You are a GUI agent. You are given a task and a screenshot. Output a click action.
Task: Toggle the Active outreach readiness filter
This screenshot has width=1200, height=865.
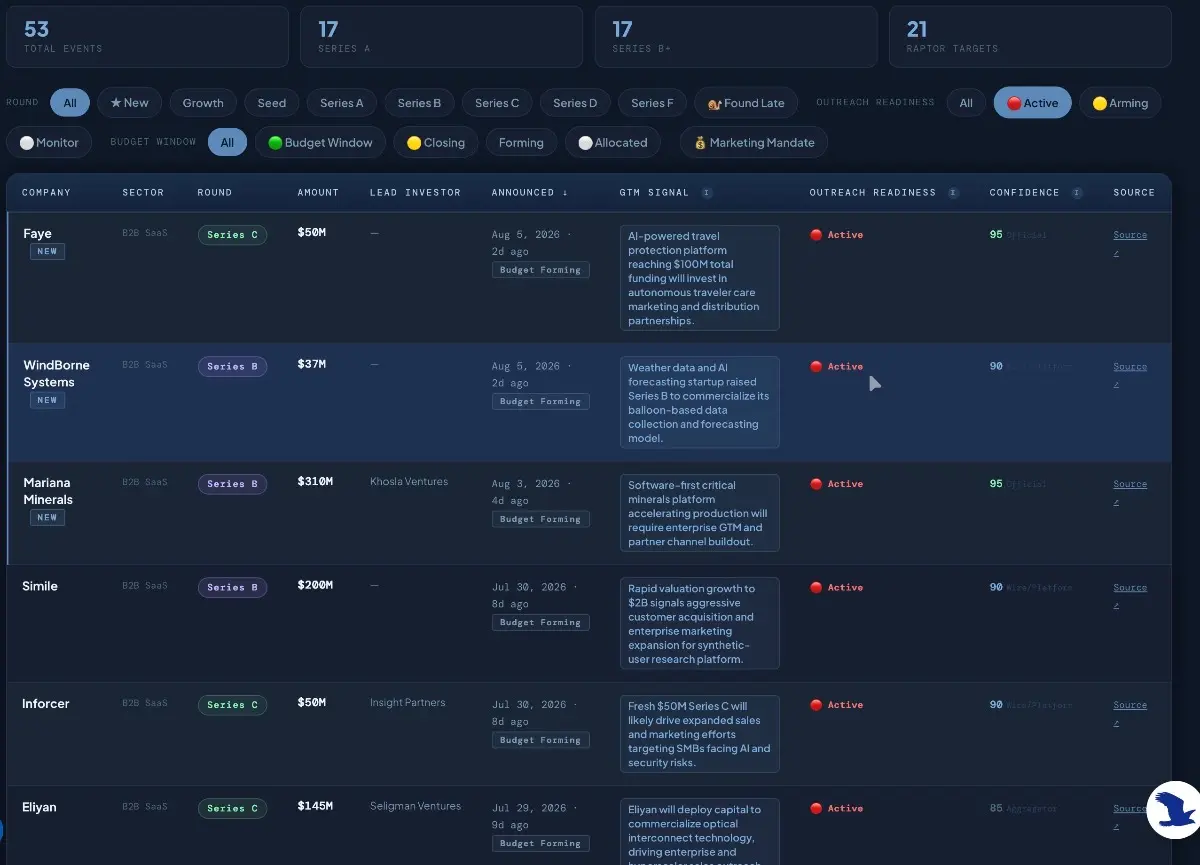point(1033,103)
